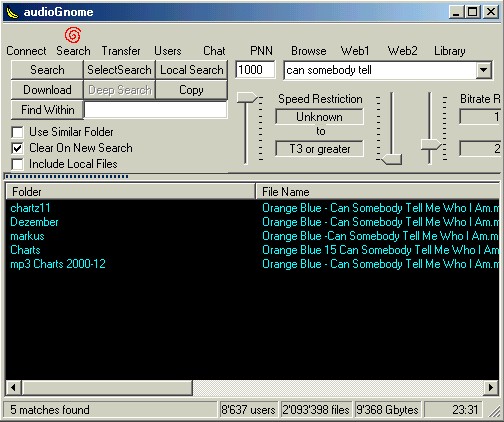This screenshot has height=422, width=504.
Task: Enable Include Local Files checkbox
Action: point(17,164)
